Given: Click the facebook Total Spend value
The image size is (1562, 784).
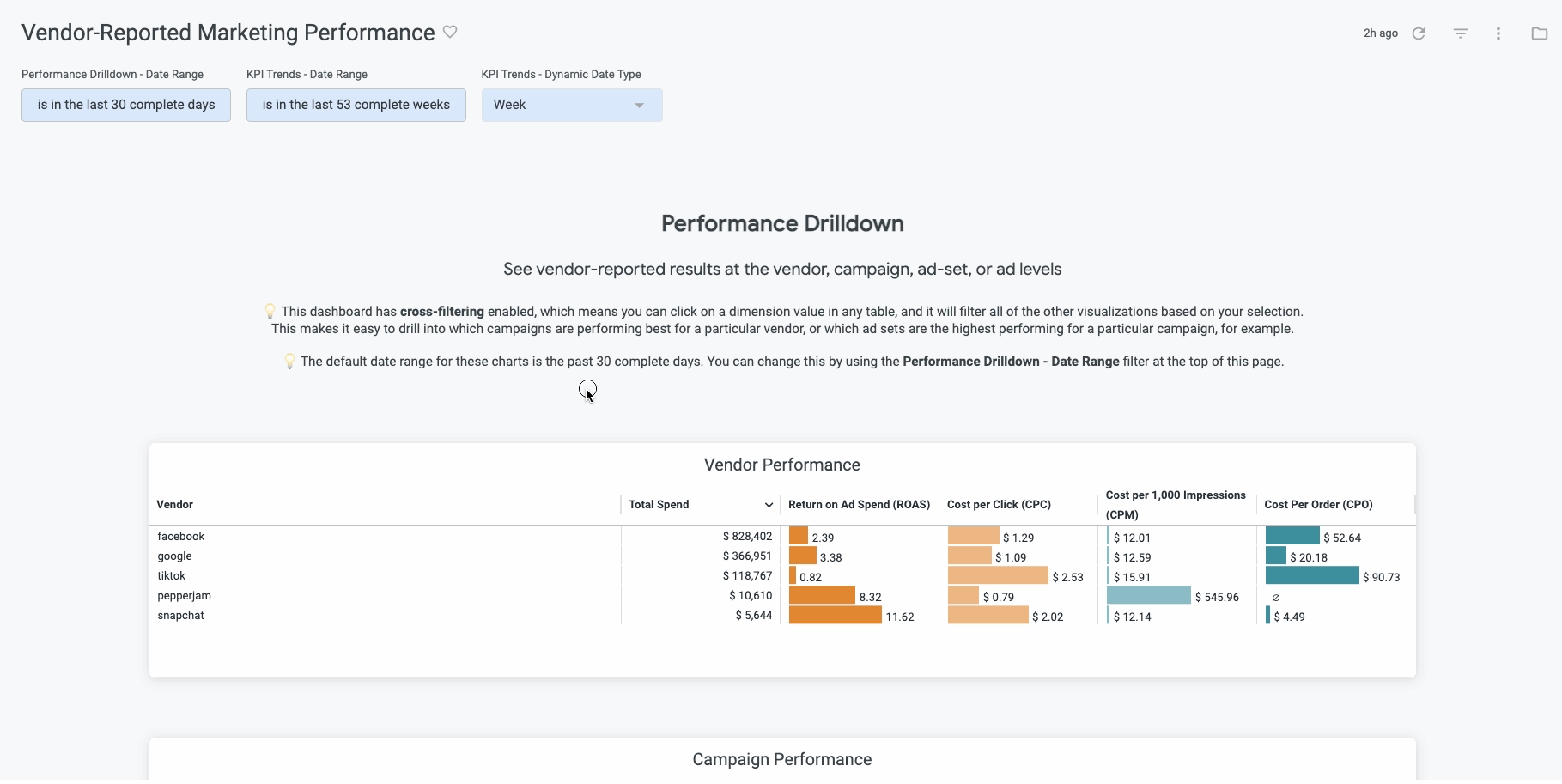Looking at the screenshot, I should click(x=747, y=537).
